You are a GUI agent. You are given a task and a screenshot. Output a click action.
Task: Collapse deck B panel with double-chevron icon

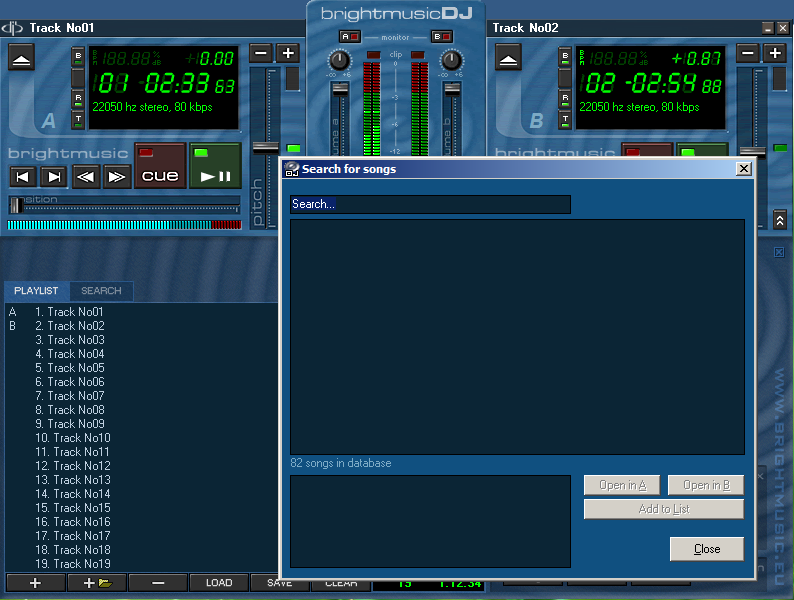tap(780, 220)
